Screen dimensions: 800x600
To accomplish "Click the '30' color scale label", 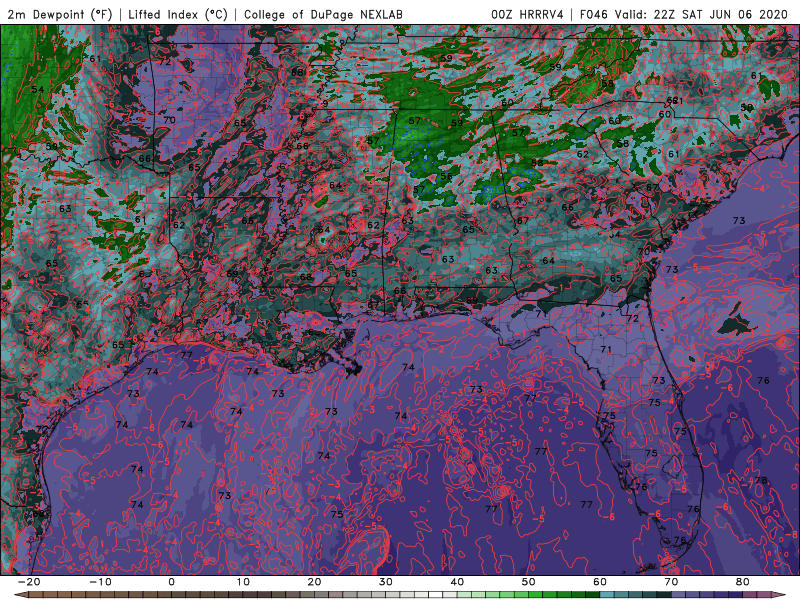I will pyautogui.click(x=386, y=582).
